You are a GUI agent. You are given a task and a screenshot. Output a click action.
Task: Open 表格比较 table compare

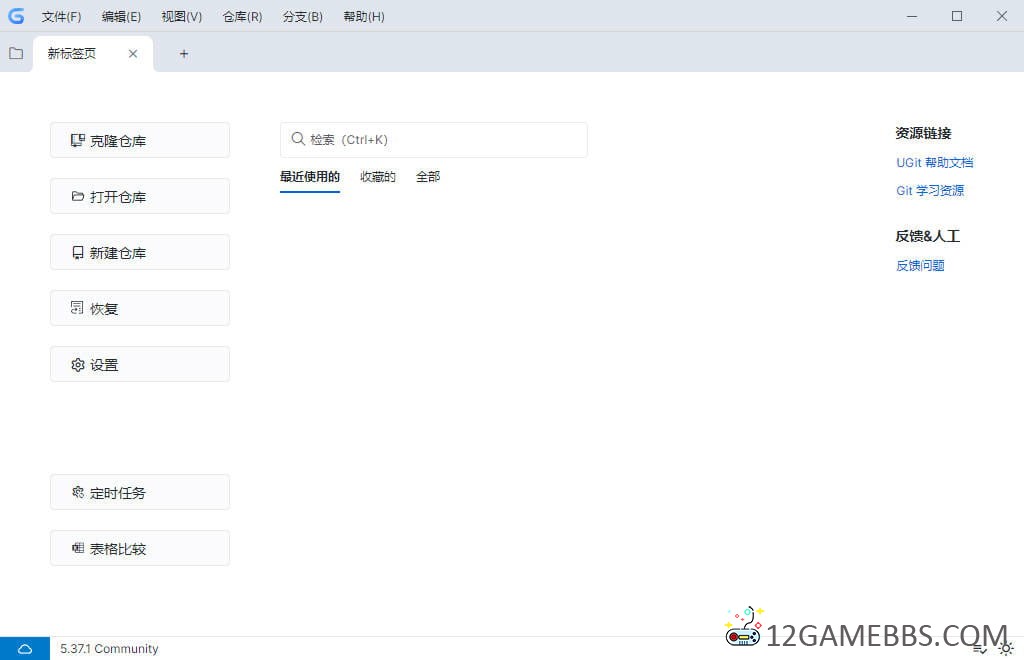coord(140,548)
